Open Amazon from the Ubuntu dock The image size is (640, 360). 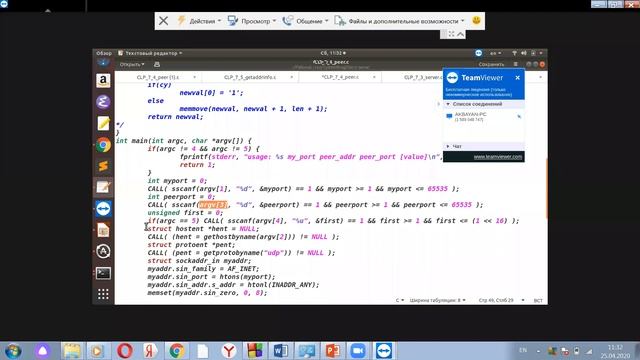tap(103, 80)
